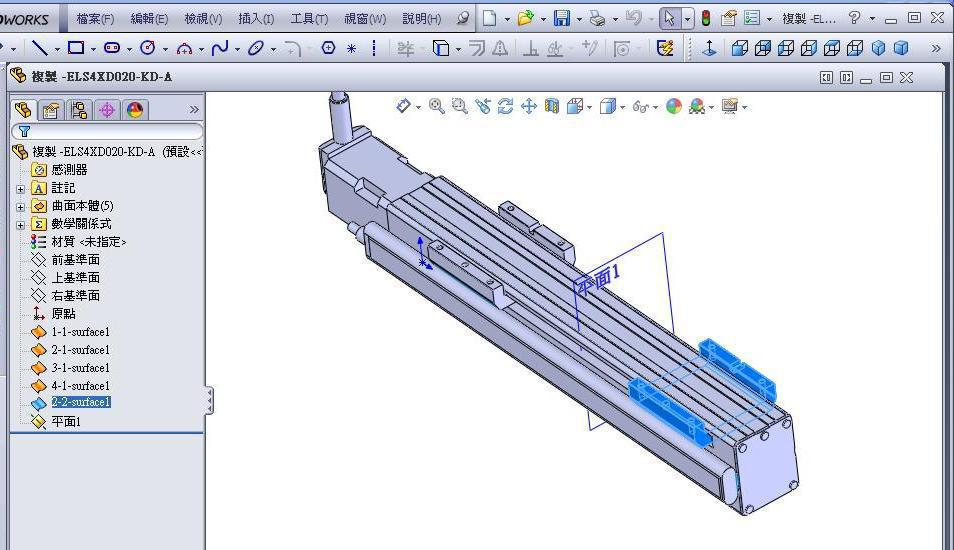Screen dimensions: 954x550
Task: Select 平面1 in the feature tree
Action: (x=66, y=422)
